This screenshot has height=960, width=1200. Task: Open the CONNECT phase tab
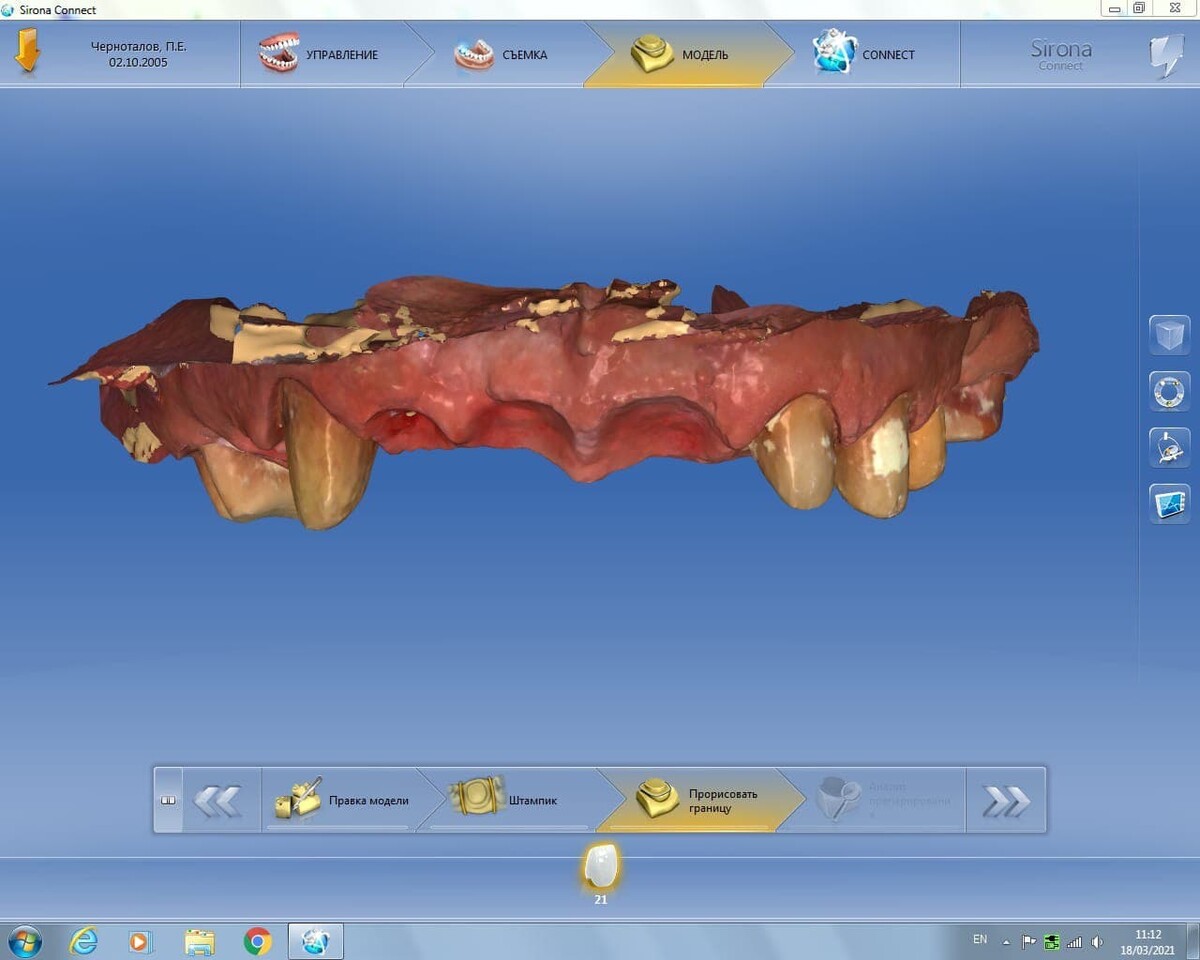pos(865,55)
